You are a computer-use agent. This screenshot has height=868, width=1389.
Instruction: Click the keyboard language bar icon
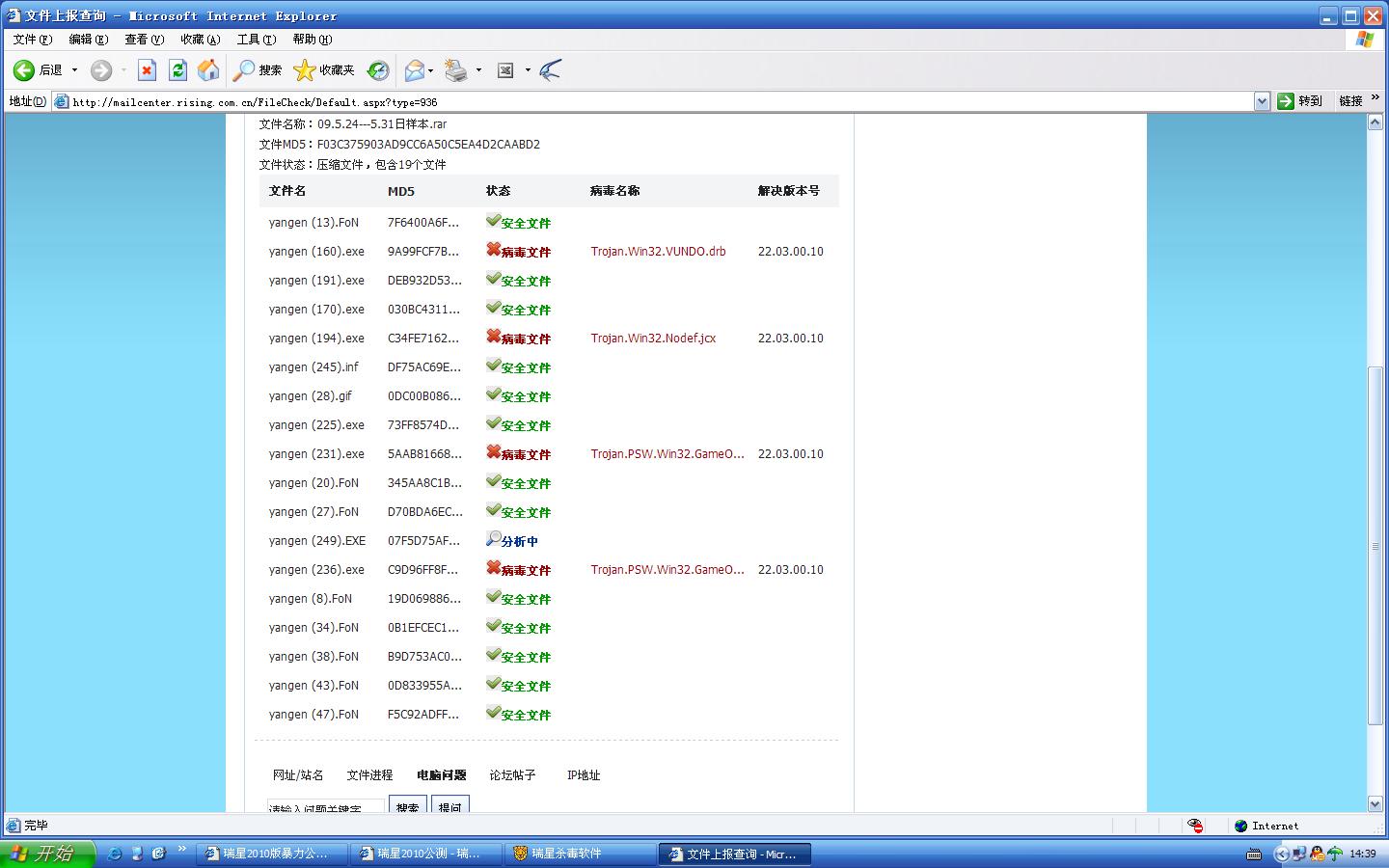pos(1254,854)
